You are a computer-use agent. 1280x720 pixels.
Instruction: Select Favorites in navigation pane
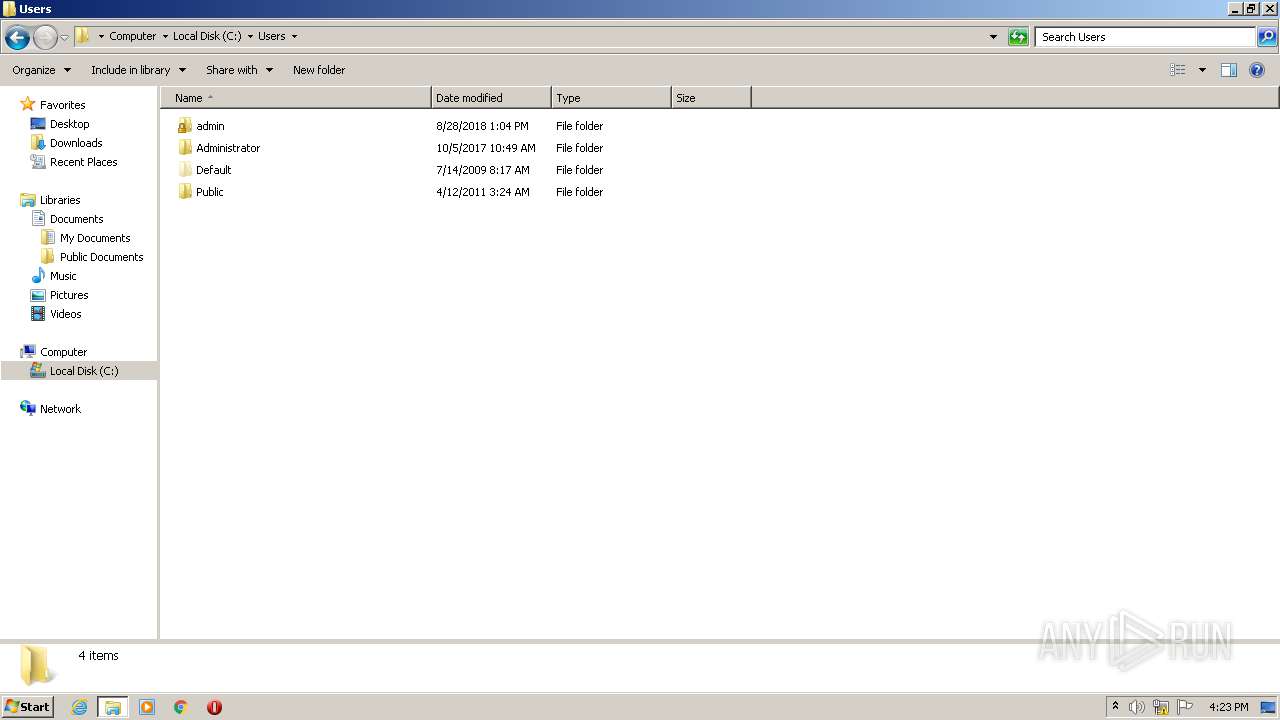(62, 105)
